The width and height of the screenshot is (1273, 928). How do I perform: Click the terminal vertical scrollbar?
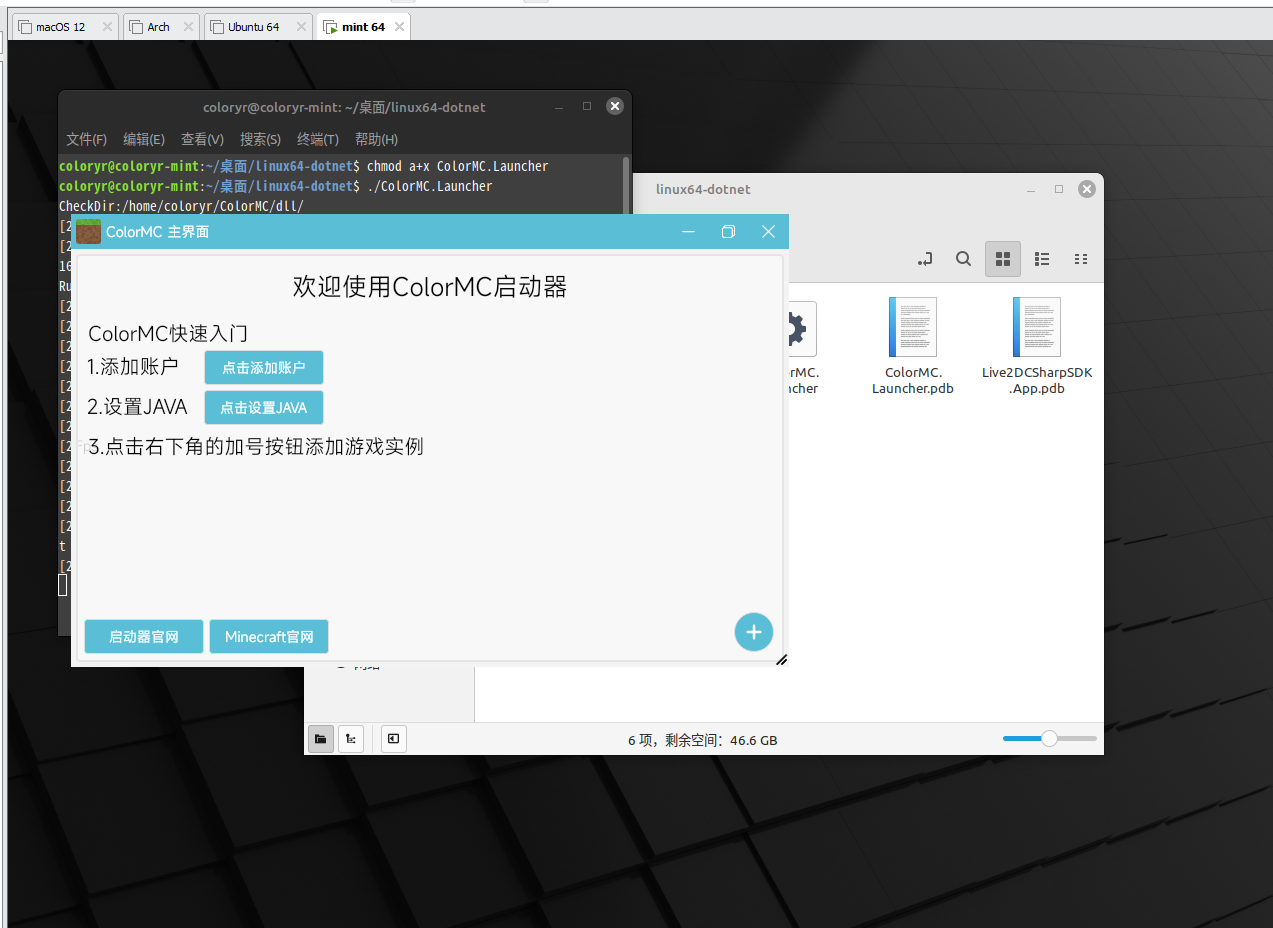pyautogui.click(x=626, y=185)
